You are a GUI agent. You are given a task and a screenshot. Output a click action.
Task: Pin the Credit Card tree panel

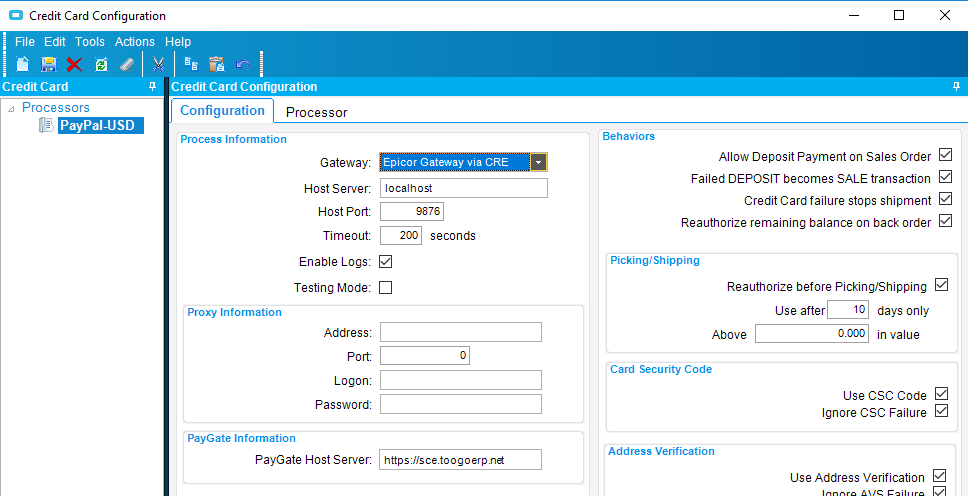(x=152, y=87)
